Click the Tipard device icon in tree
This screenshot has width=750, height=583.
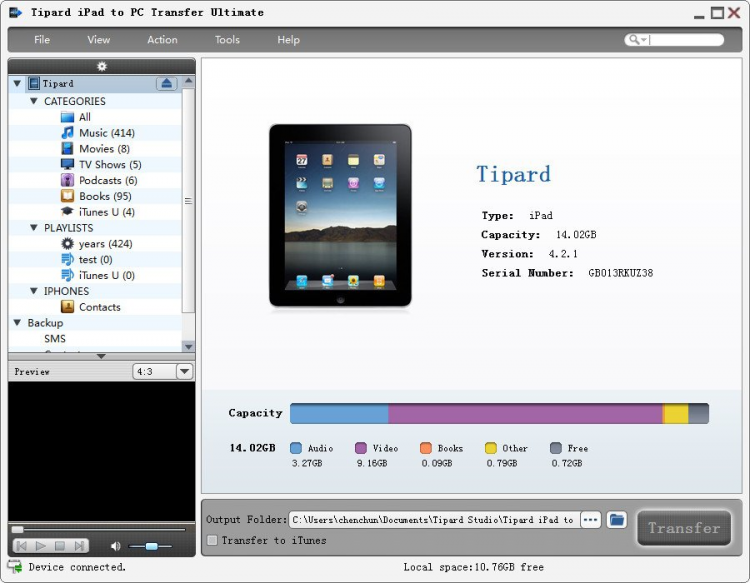point(33,84)
